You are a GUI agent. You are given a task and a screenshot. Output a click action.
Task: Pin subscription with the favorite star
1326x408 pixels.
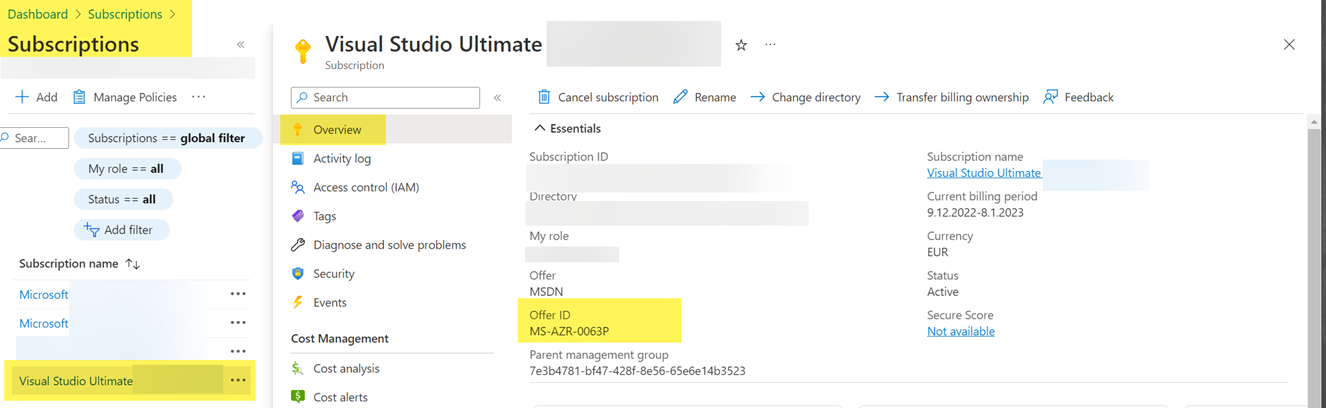click(x=741, y=45)
